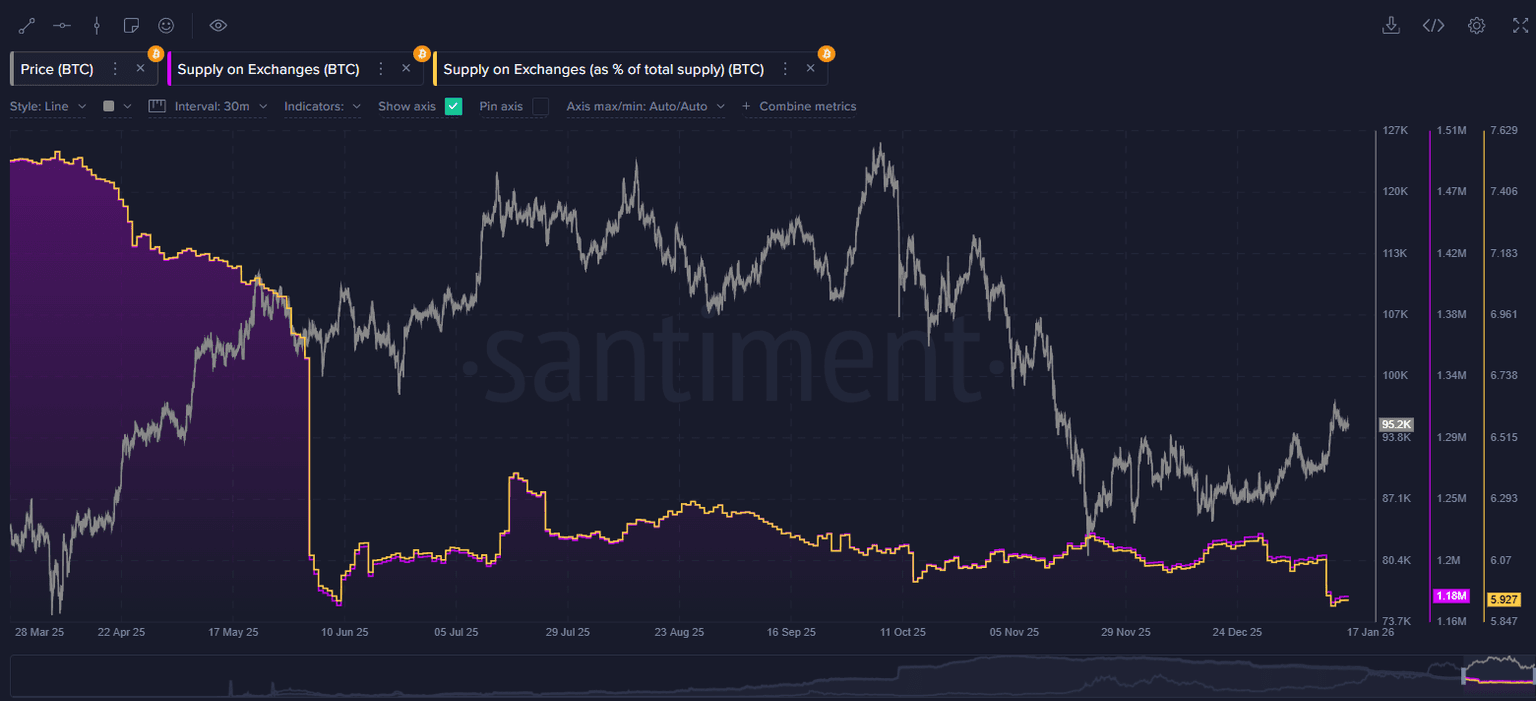The width and height of the screenshot is (1536, 701).
Task: Select the Price (BTC) metric tab
Action: pos(57,69)
